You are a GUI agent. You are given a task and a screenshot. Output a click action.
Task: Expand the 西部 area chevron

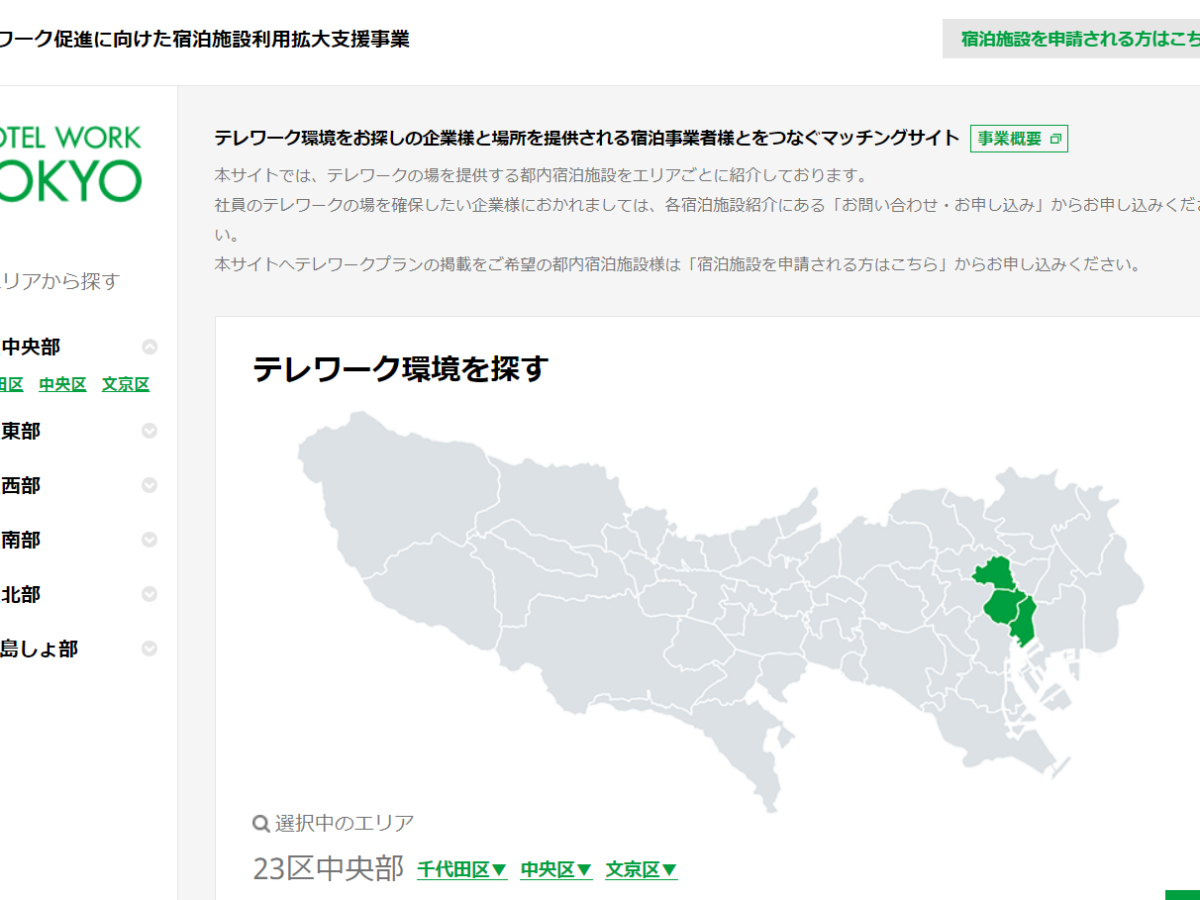(x=149, y=485)
